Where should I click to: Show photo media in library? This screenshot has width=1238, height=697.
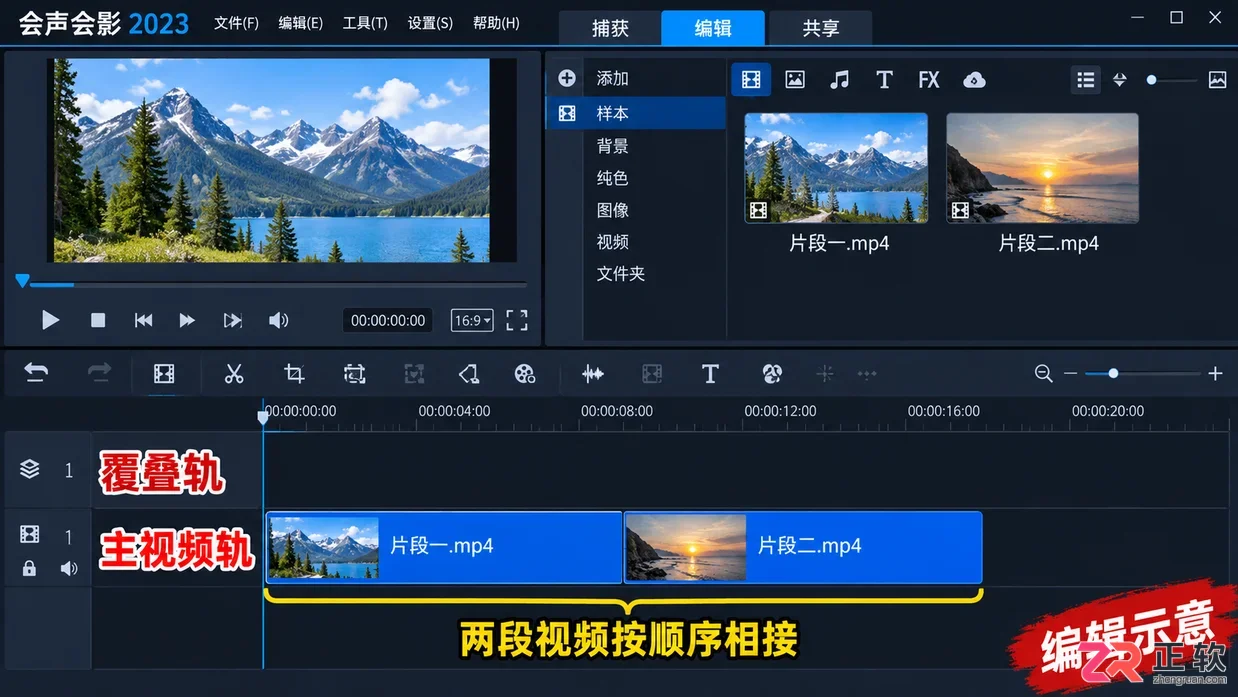coord(795,80)
